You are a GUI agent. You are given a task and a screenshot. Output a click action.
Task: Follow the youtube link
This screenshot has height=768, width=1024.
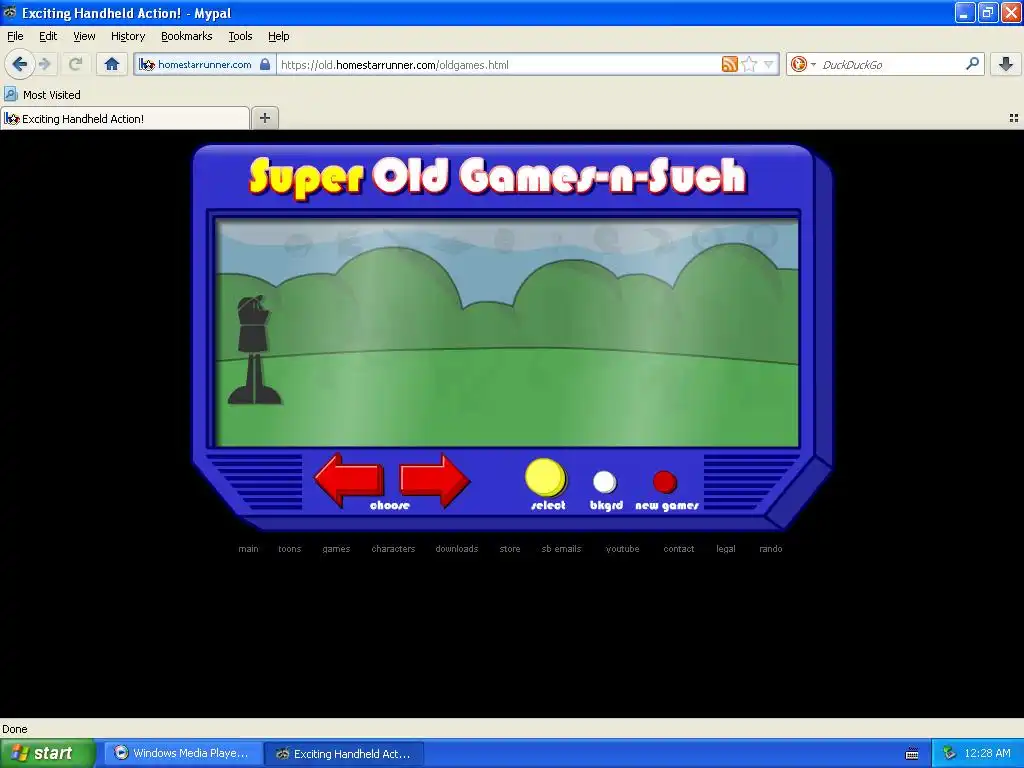tap(622, 549)
